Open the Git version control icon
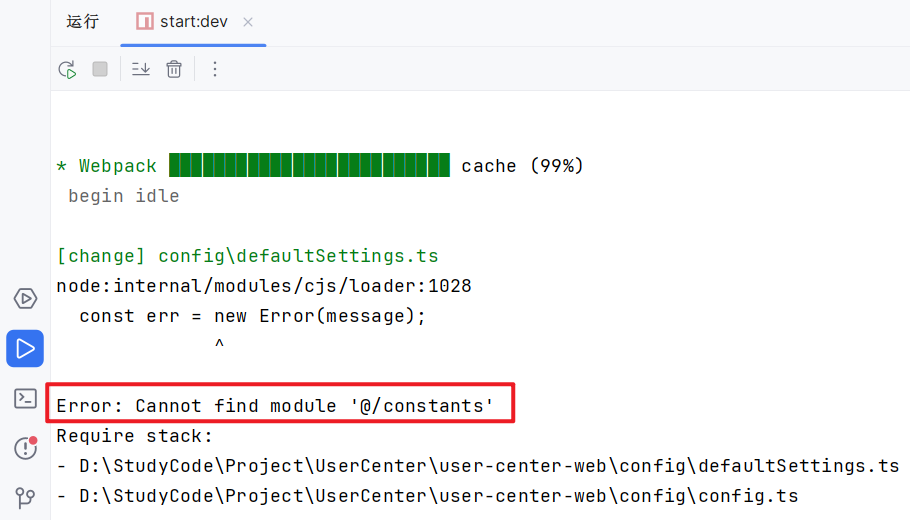Viewport: 910px width, 520px height. pos(25,497)
